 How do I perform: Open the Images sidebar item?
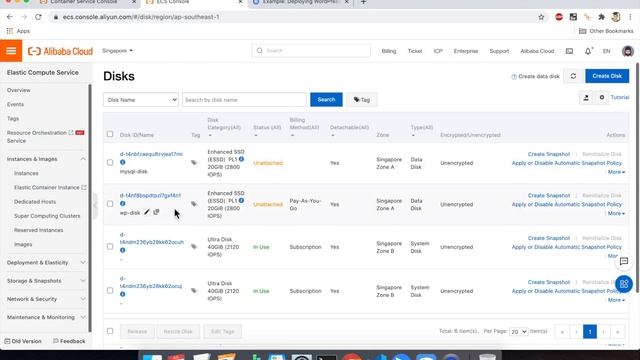click(23, 244)
